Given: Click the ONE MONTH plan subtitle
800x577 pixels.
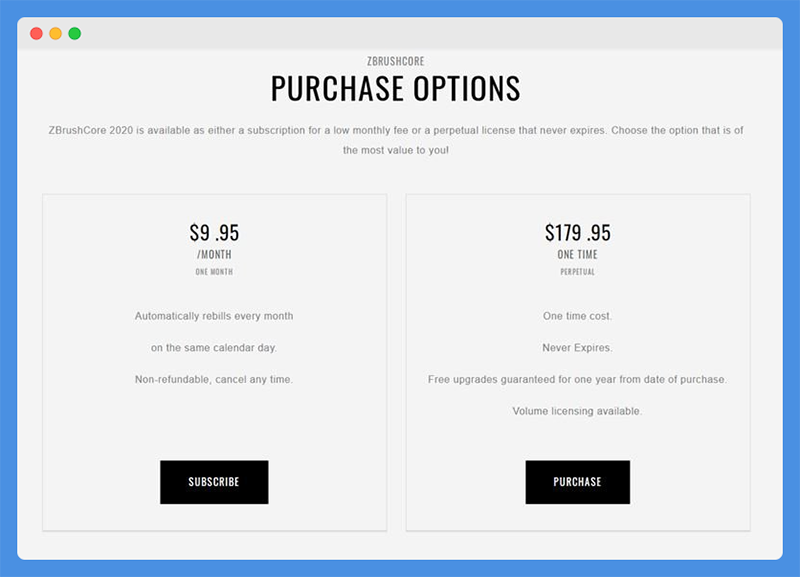Looking at the screenshot, I should pyautogui.click(x=214, y=272).
